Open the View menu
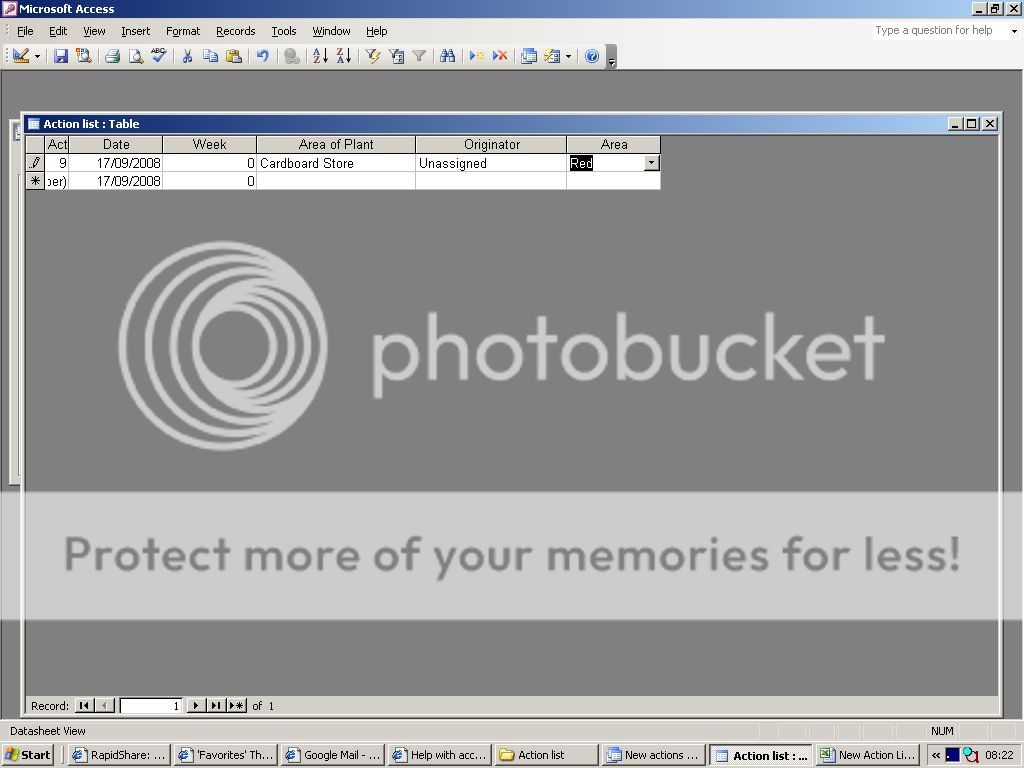 (x=94, y=31)
